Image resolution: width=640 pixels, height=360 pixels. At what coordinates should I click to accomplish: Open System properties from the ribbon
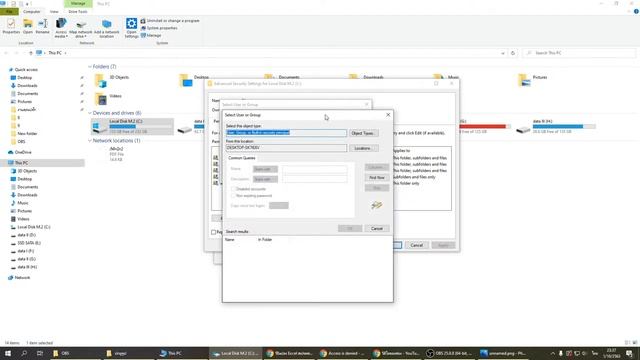[159, 28]
